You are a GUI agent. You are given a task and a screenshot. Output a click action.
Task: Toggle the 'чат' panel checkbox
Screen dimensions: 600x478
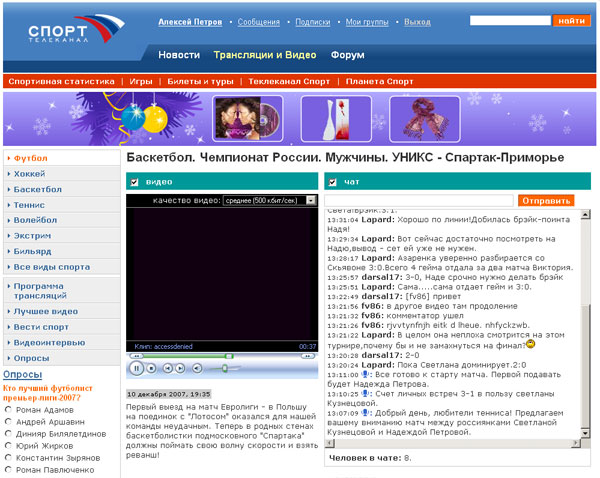[x=334, y=182]
